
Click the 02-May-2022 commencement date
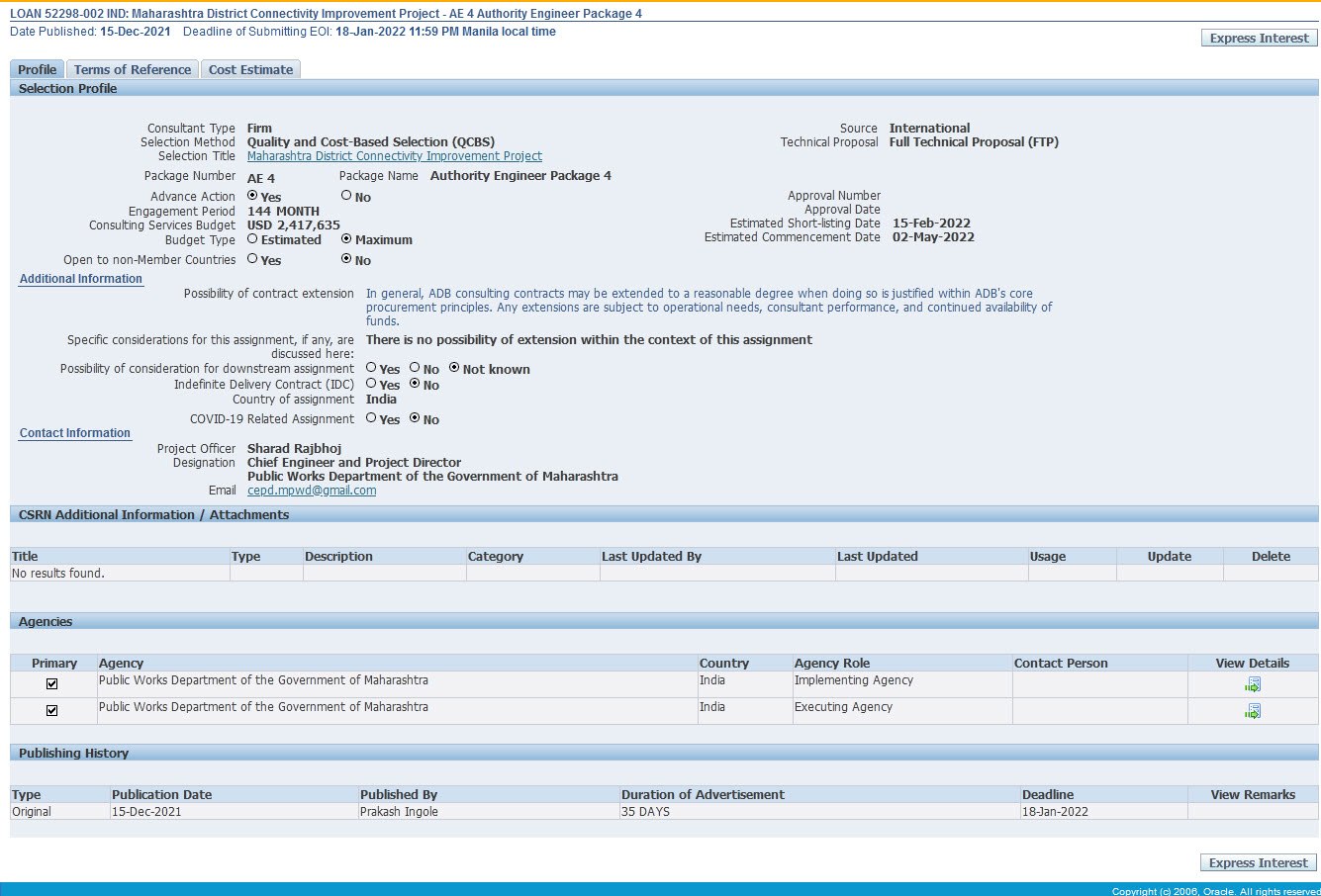(933, 237)
